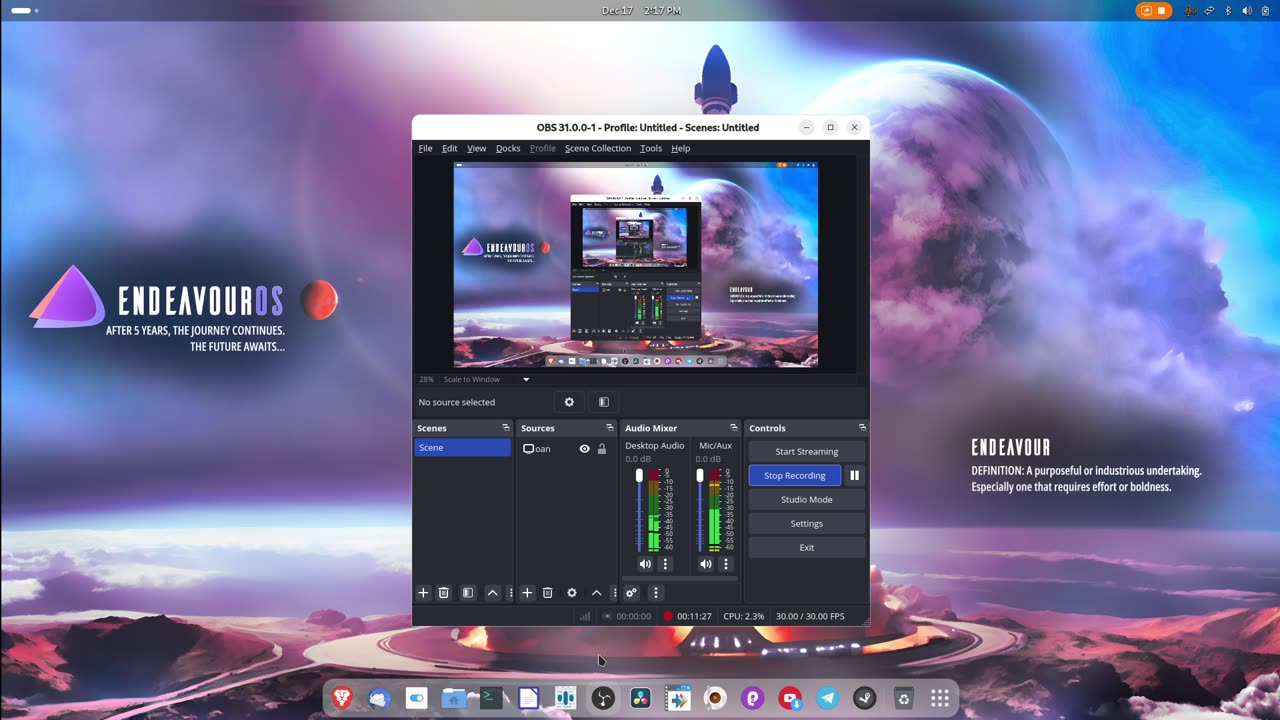Image resolution: width=1280 pixels, height=720 pixels.
Task: Launch Thunderbird mail from the dock
Action: pos(379,698)
